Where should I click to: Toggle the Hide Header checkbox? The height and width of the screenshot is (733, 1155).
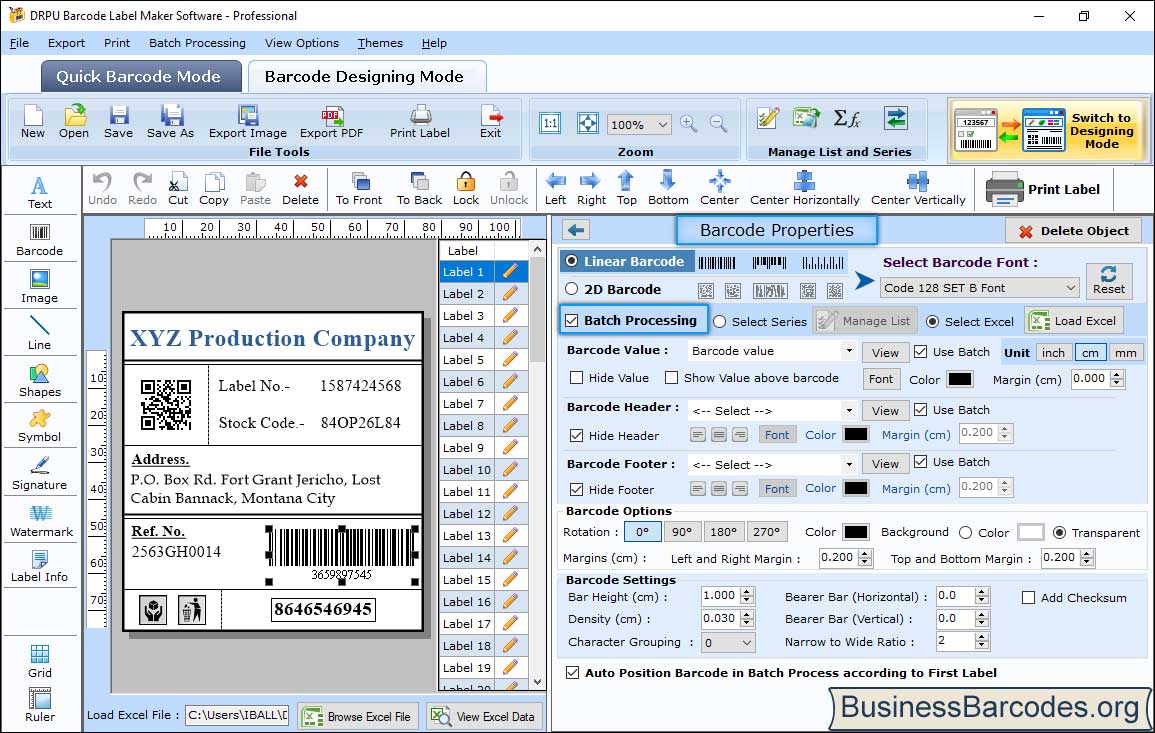coord(577,435)
